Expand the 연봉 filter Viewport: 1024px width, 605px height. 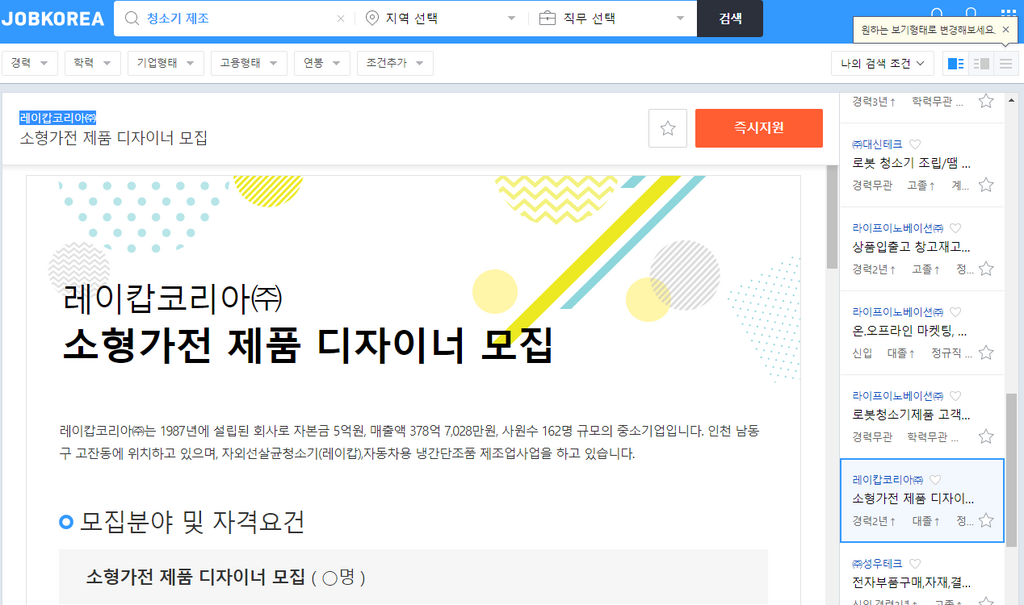click(x=322, y=63)
